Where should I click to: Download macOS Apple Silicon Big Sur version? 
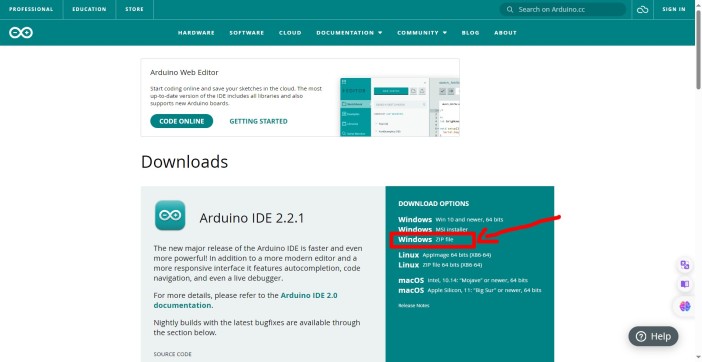[470, 290]
